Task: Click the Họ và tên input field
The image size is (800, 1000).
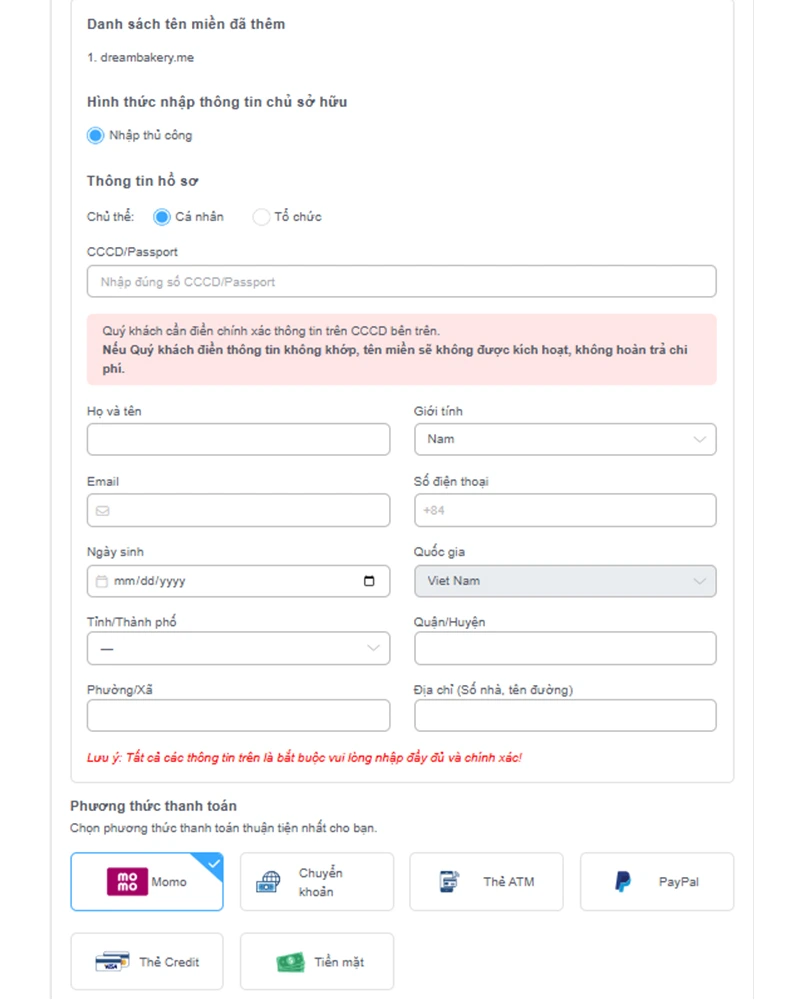Action: click(x=238, y=439)
